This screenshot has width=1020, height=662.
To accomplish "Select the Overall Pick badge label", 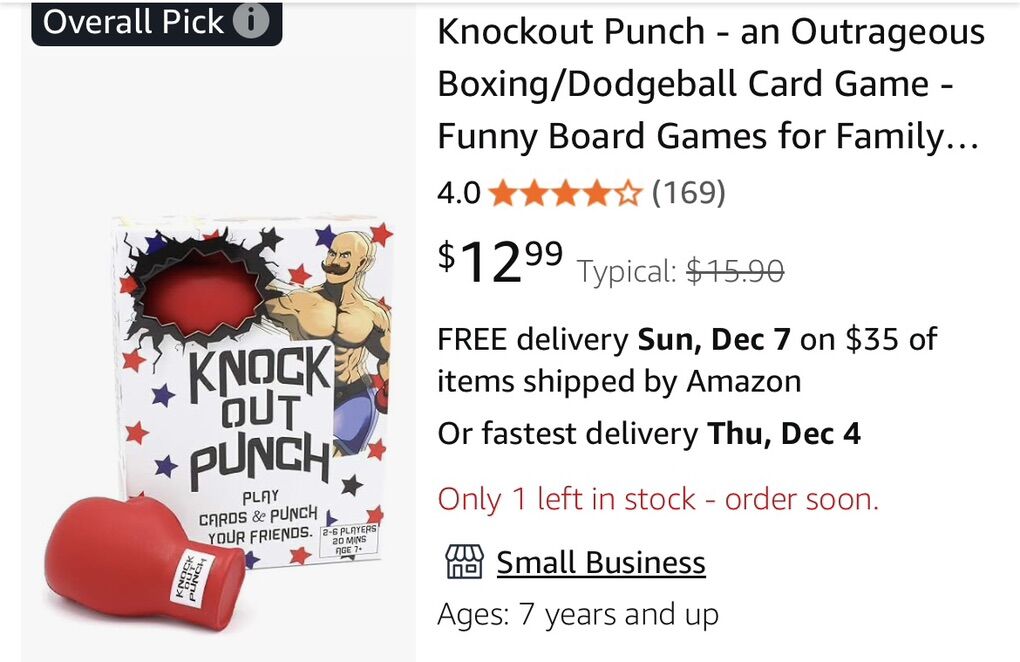I will click(133, 22).
